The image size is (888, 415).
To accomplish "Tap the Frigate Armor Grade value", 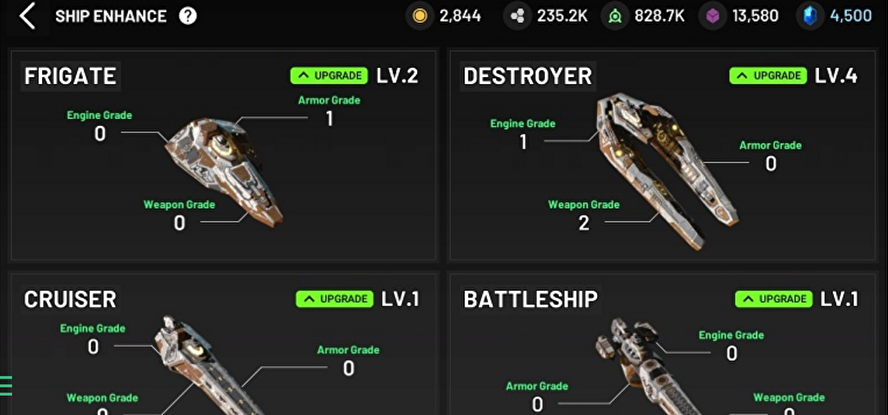I will point(330,119).
